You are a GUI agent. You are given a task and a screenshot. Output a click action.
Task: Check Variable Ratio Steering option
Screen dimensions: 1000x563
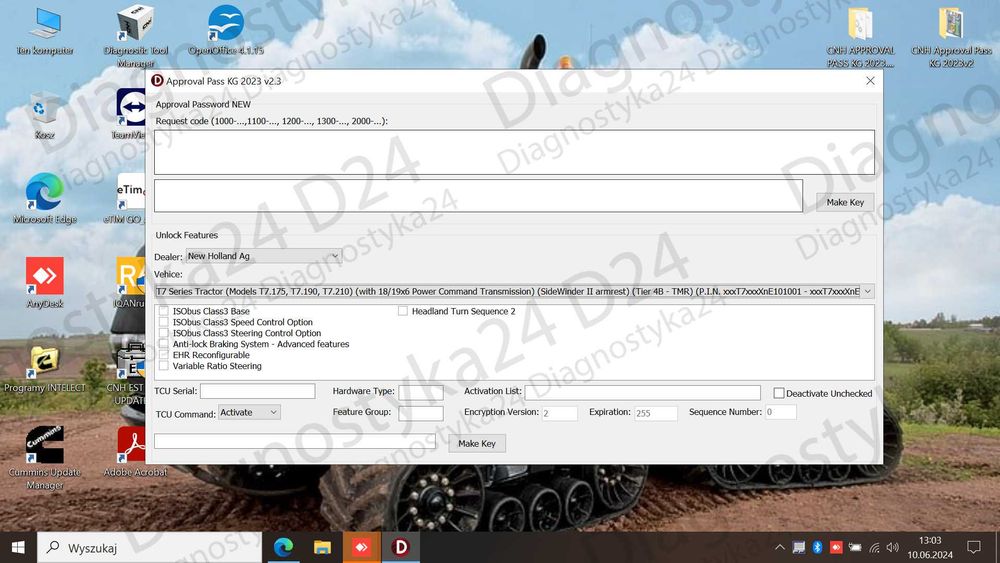(x=164, y=366)
